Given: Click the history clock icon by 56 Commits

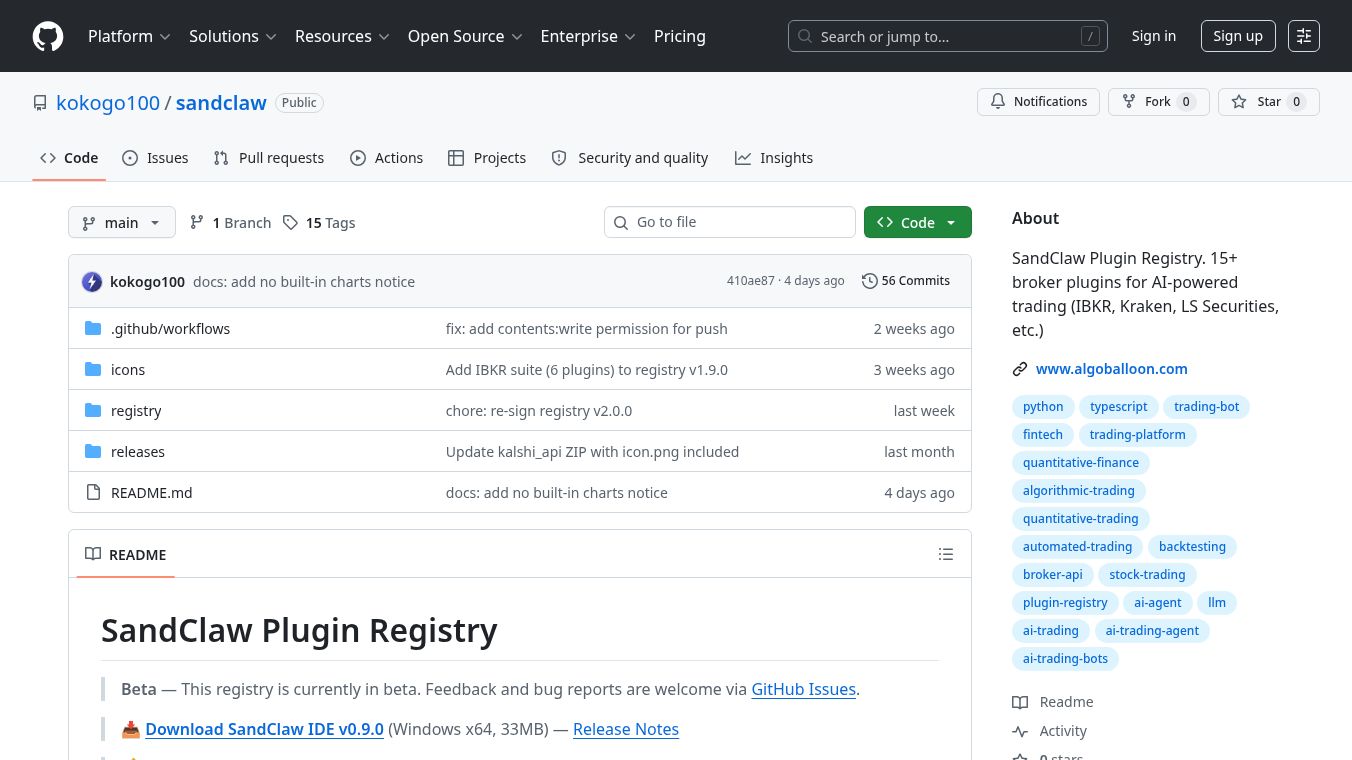Looking at the screenshot, I should (870, 281).
